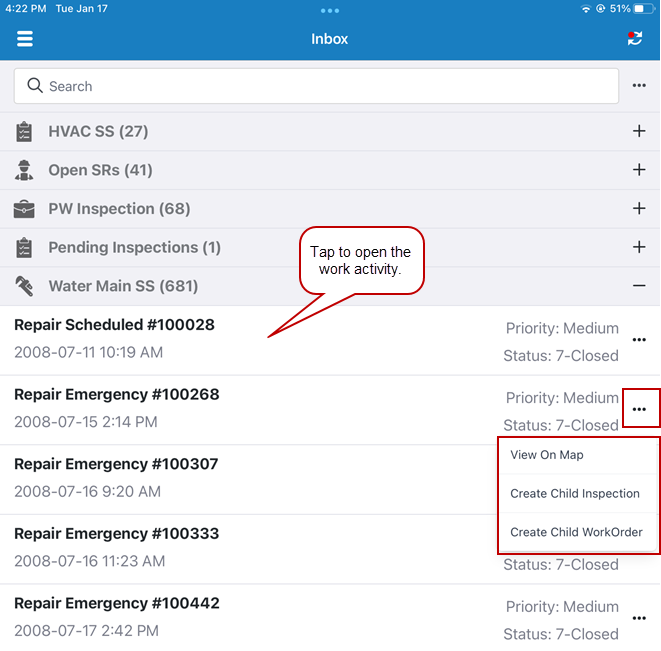
Task: Collapse the Water Main SS group
Action: point(639,286)
